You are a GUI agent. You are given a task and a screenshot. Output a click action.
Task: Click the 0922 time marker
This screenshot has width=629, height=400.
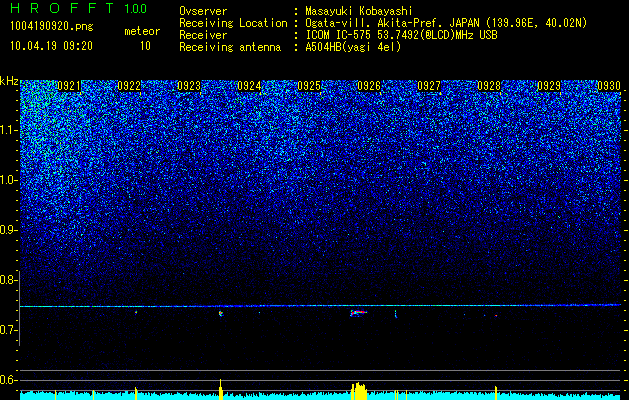tap(129, 86)
